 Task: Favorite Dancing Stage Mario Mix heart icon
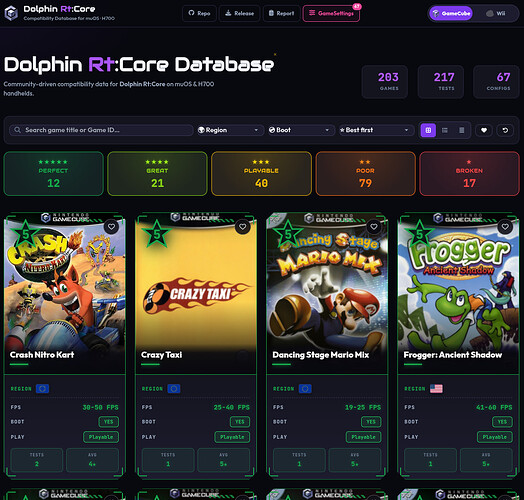pos(374,227)
